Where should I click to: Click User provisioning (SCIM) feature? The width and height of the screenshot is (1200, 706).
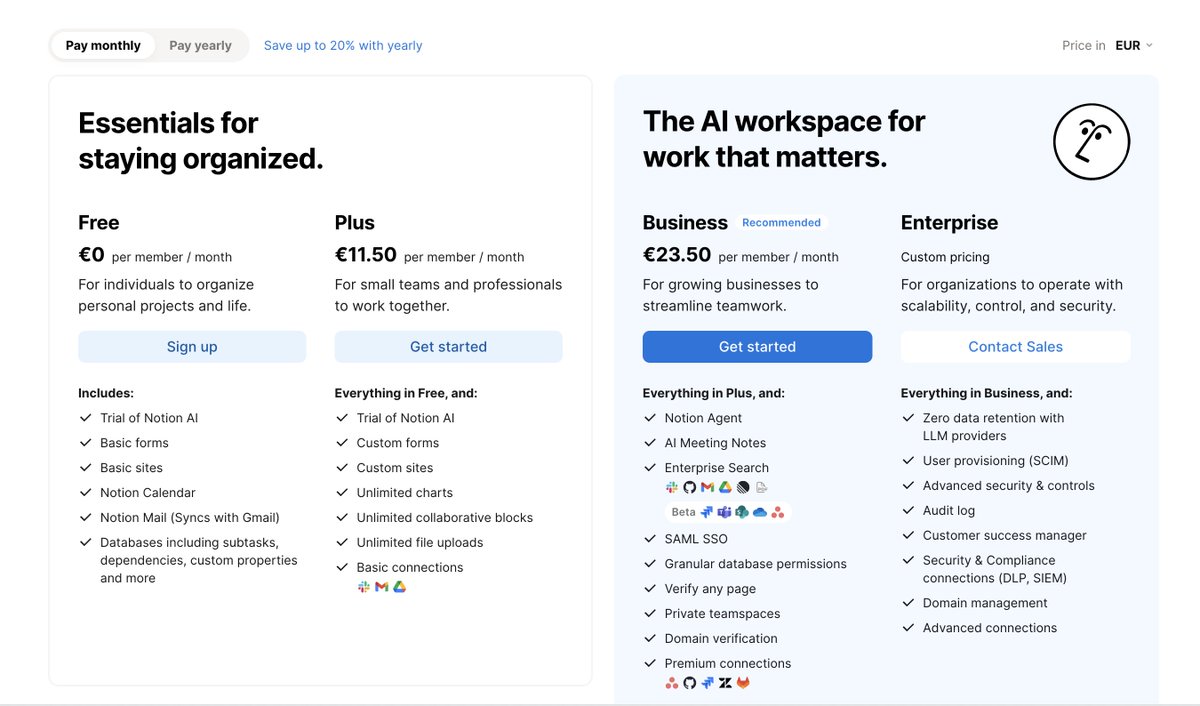pyautogui.click(x=996, y=461)
